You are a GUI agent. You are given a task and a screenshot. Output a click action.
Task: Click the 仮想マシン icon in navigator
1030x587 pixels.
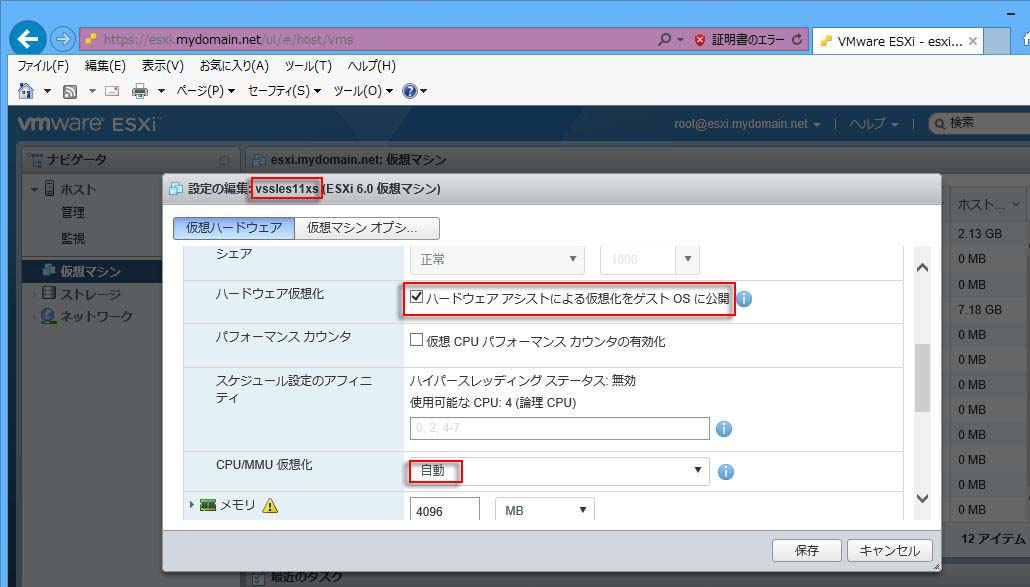coord(49,270)
